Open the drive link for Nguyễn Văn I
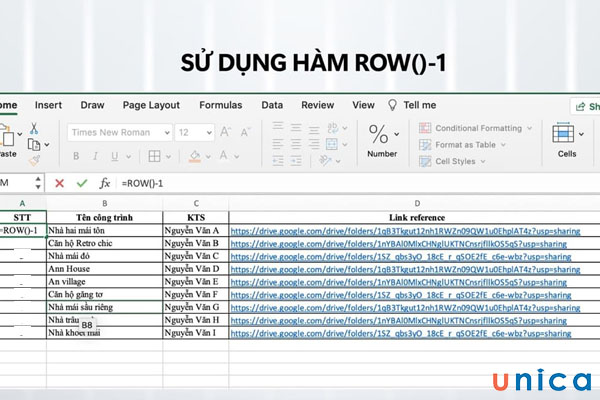 (x=401, y=334)
